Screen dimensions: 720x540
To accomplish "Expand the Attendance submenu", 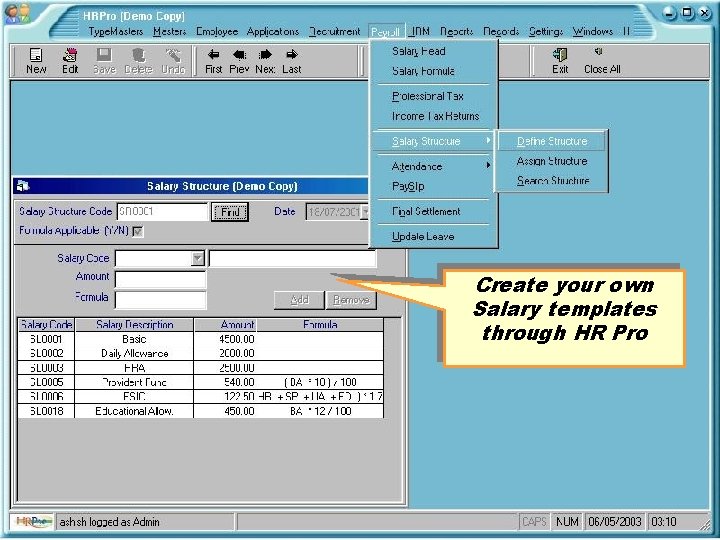I will [433, 166].
